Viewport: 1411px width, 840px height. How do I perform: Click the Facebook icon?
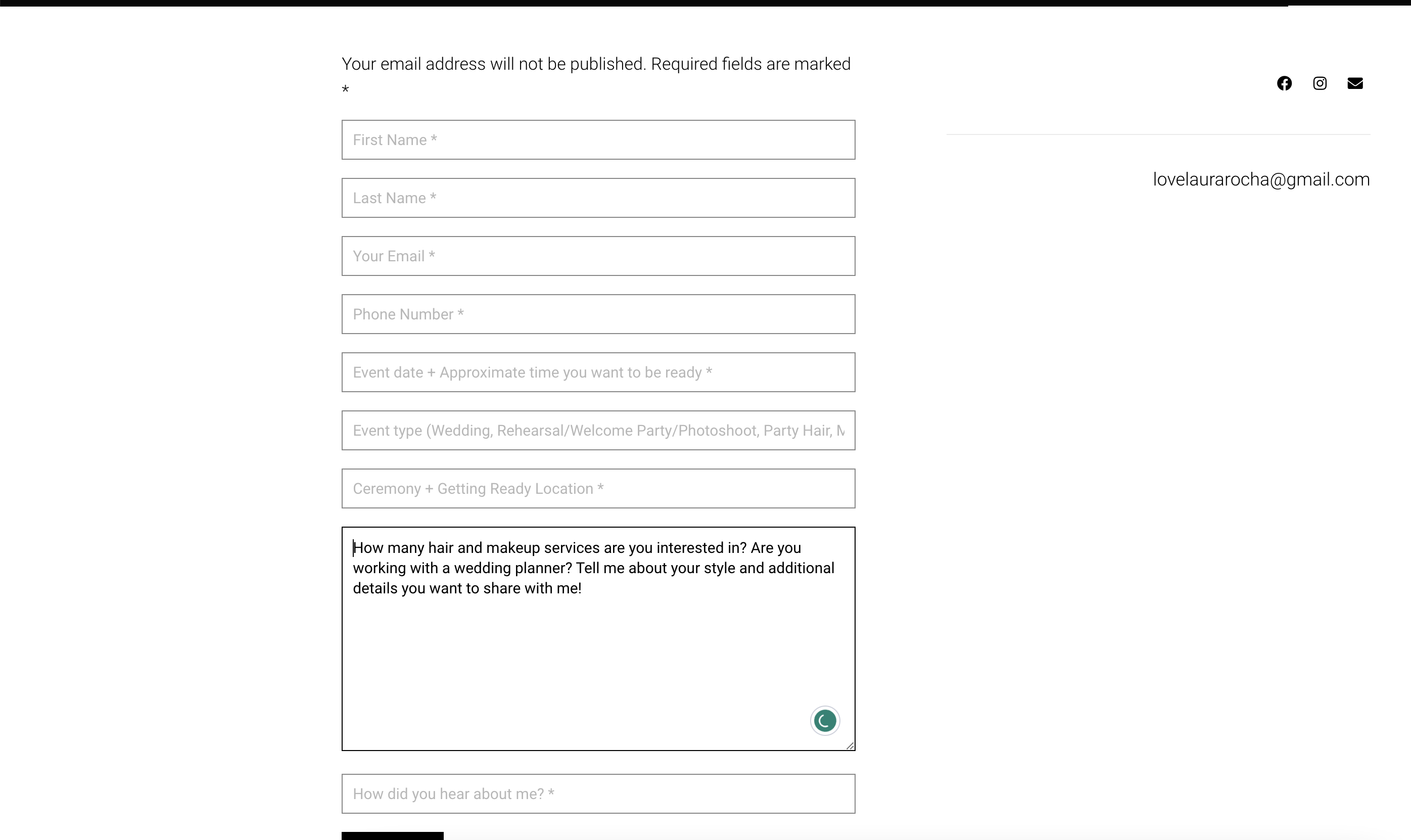click(x=1285, y=83)
